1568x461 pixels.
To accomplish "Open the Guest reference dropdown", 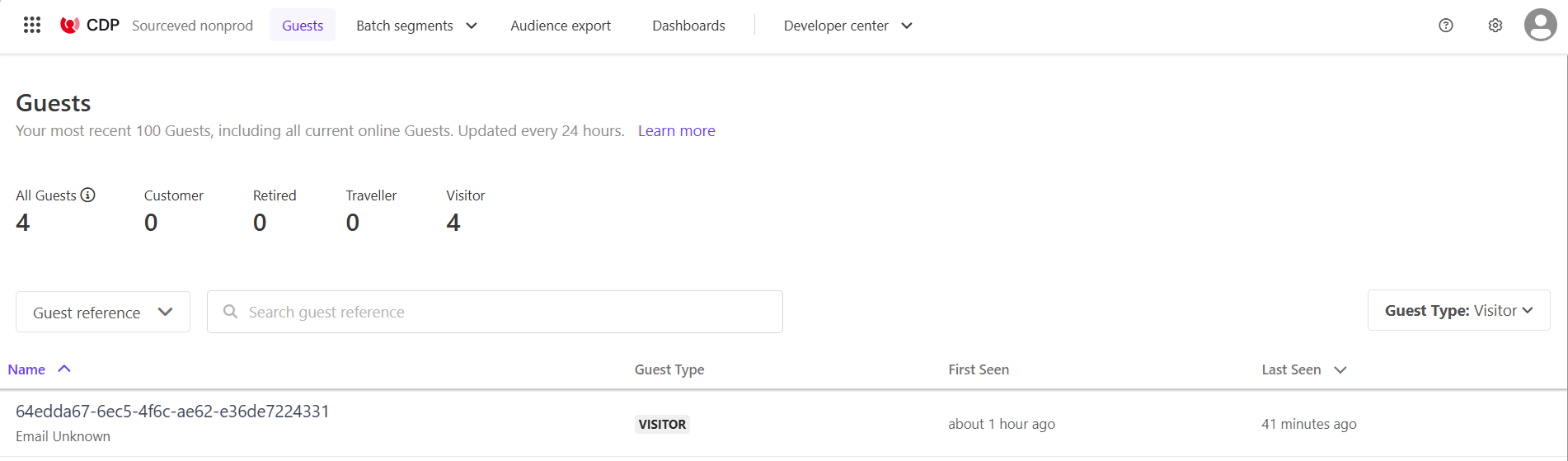I will 103,313.
